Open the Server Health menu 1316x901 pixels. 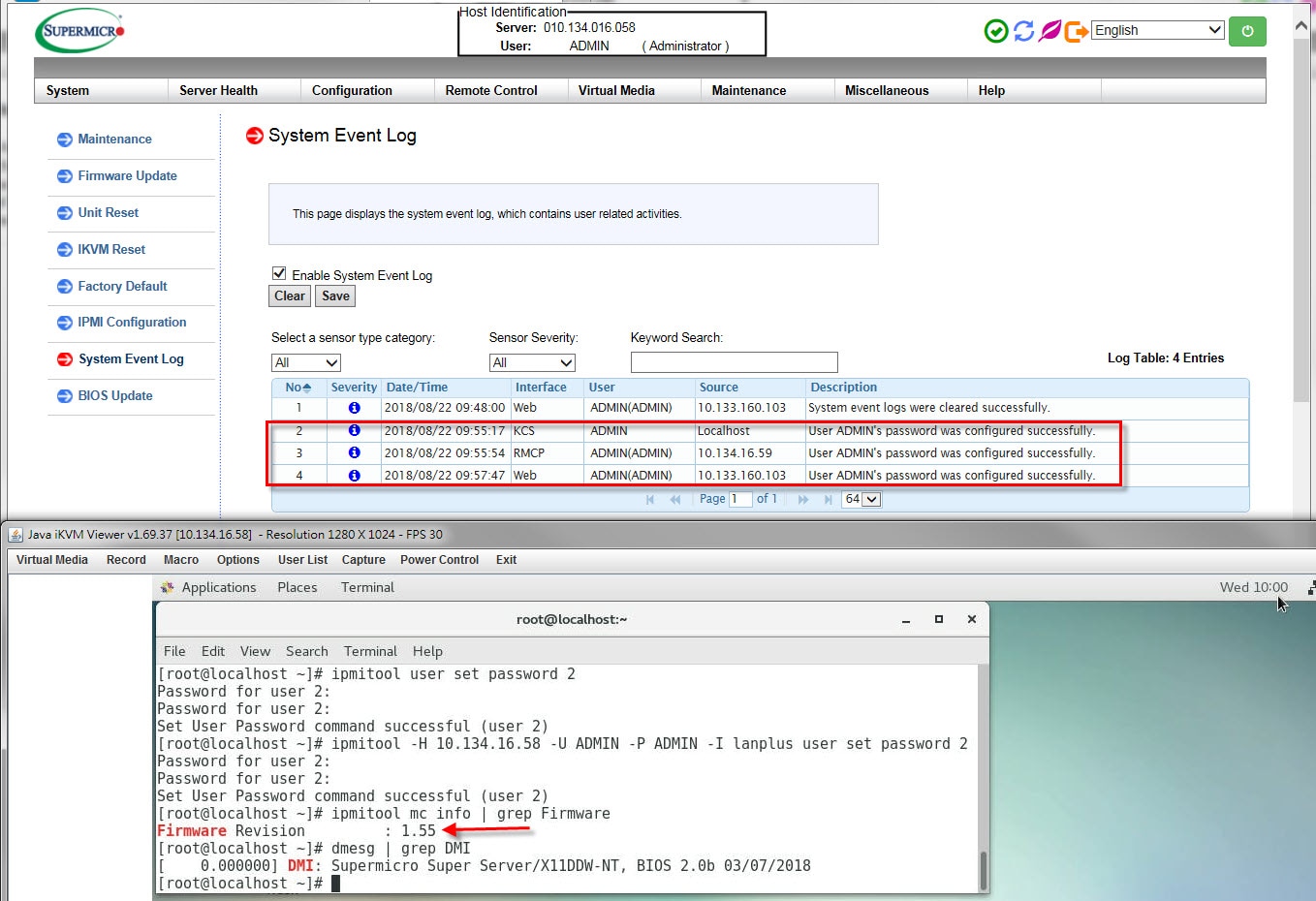pos(218,90)
